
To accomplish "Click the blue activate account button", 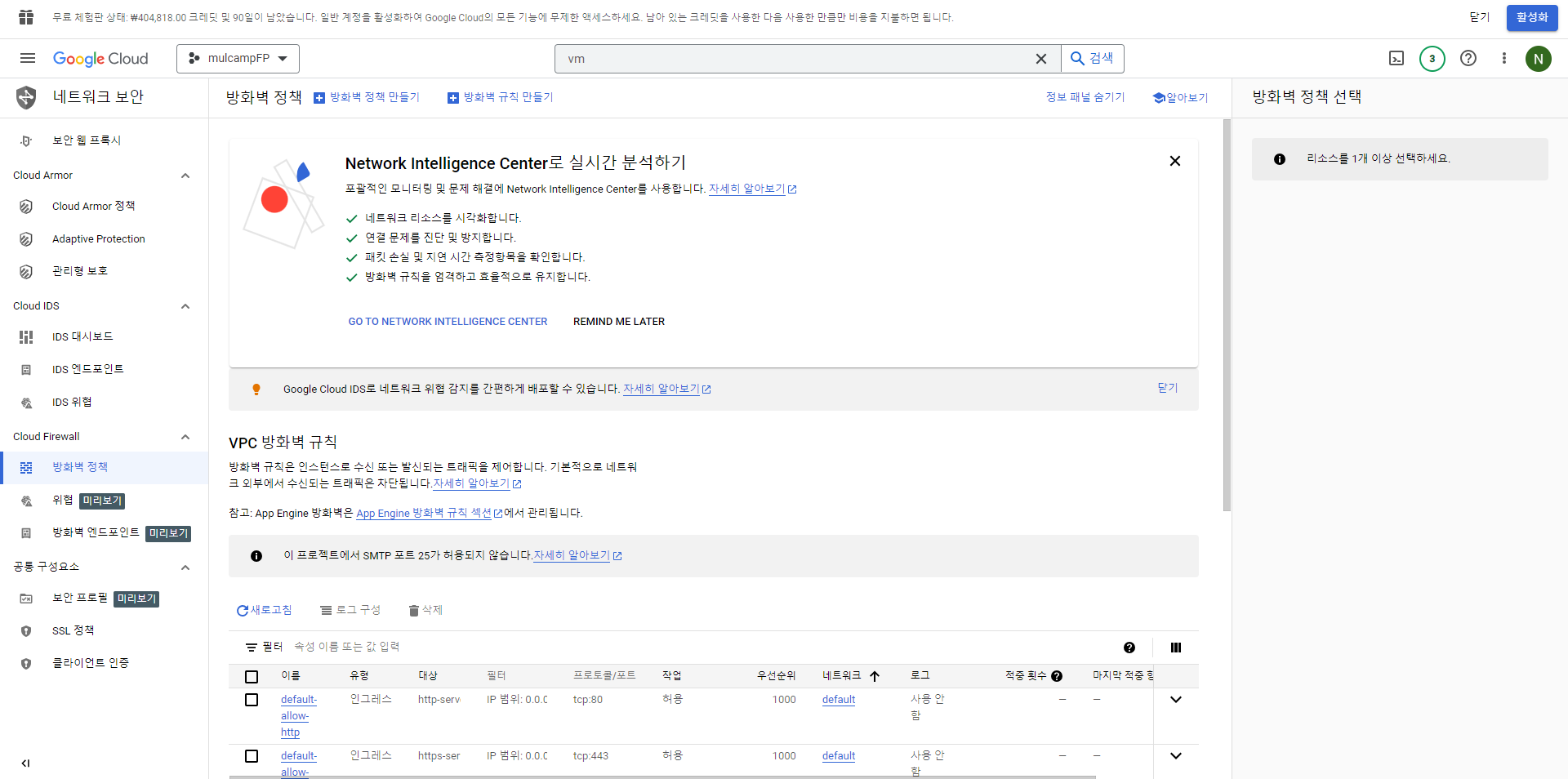I will 1532,17.
